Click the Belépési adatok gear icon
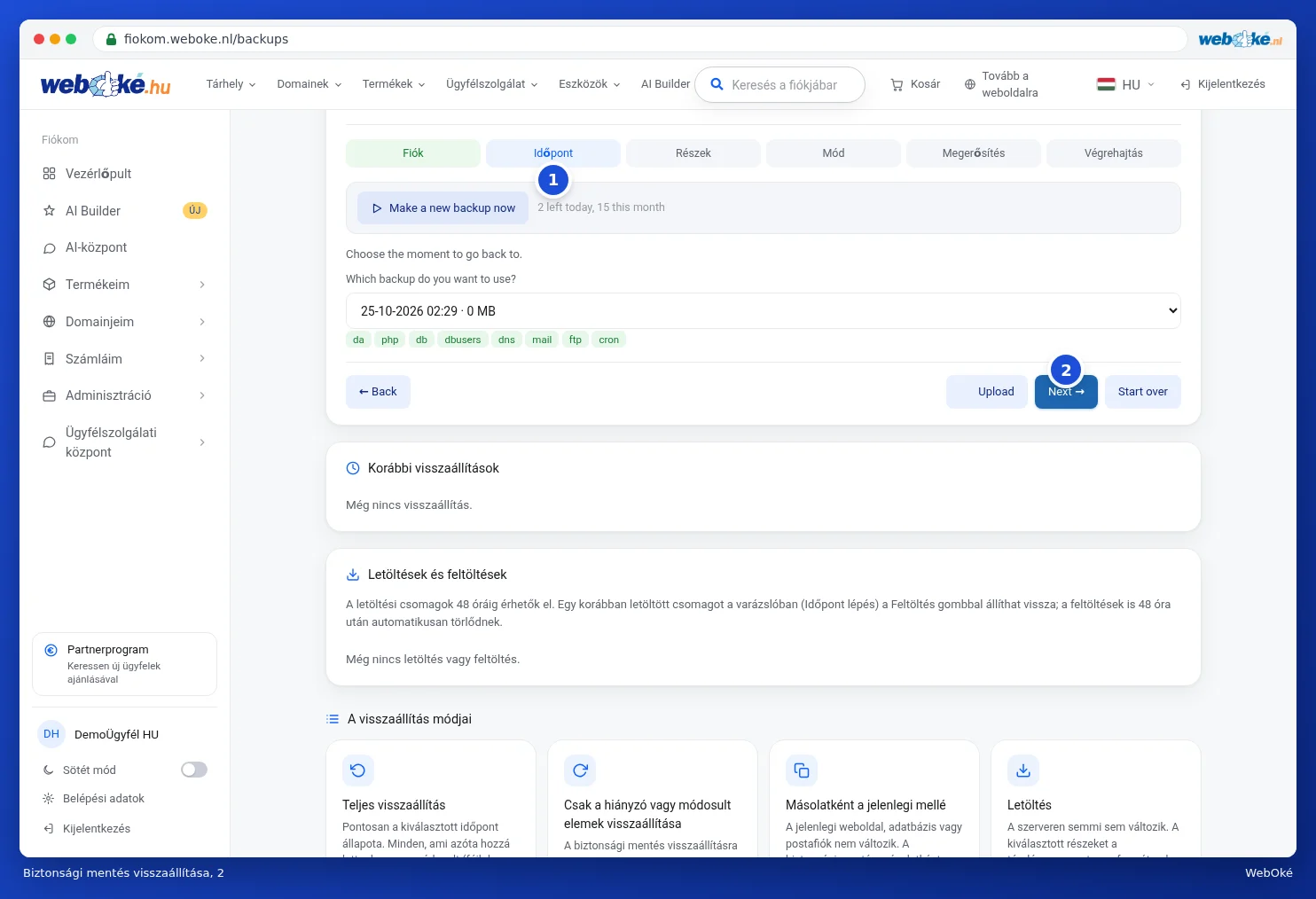1316x899 pixels. (x=49, y=799)
